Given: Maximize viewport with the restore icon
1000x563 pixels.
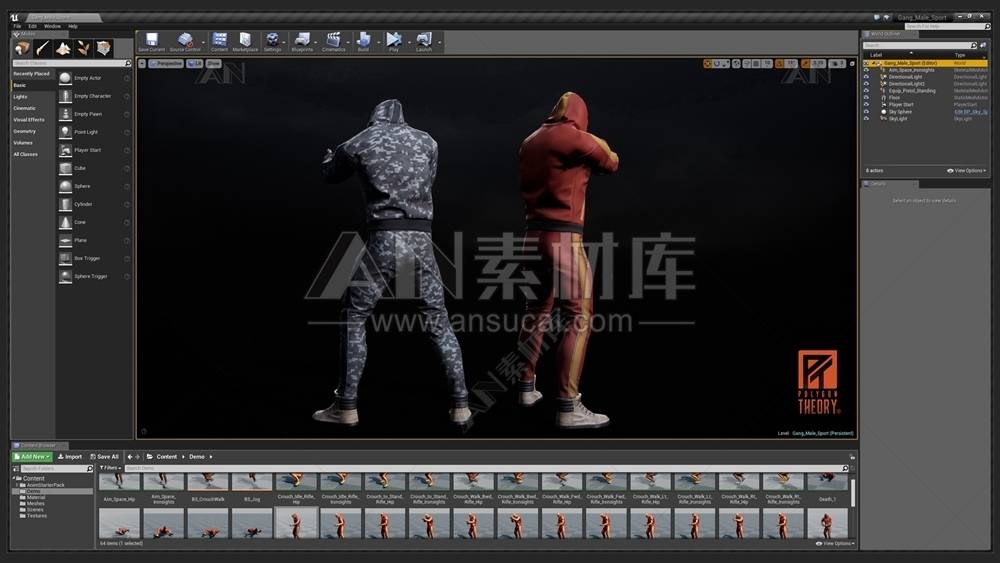Looking at the screenshot, I should point(852,64).
